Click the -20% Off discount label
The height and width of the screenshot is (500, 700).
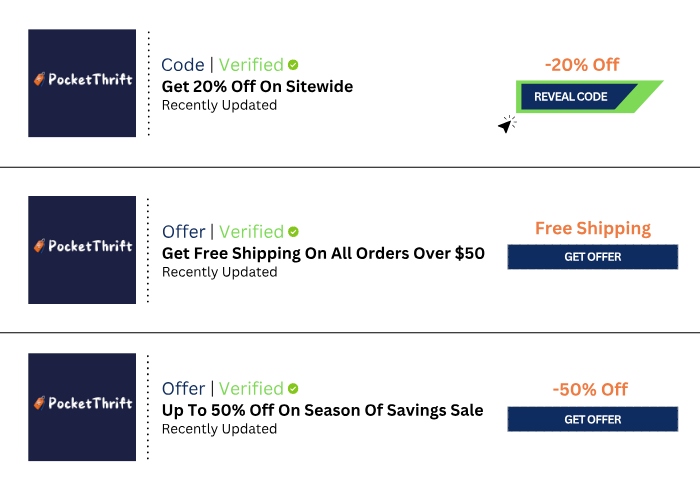pyautogui.click(x=582, y=65)
